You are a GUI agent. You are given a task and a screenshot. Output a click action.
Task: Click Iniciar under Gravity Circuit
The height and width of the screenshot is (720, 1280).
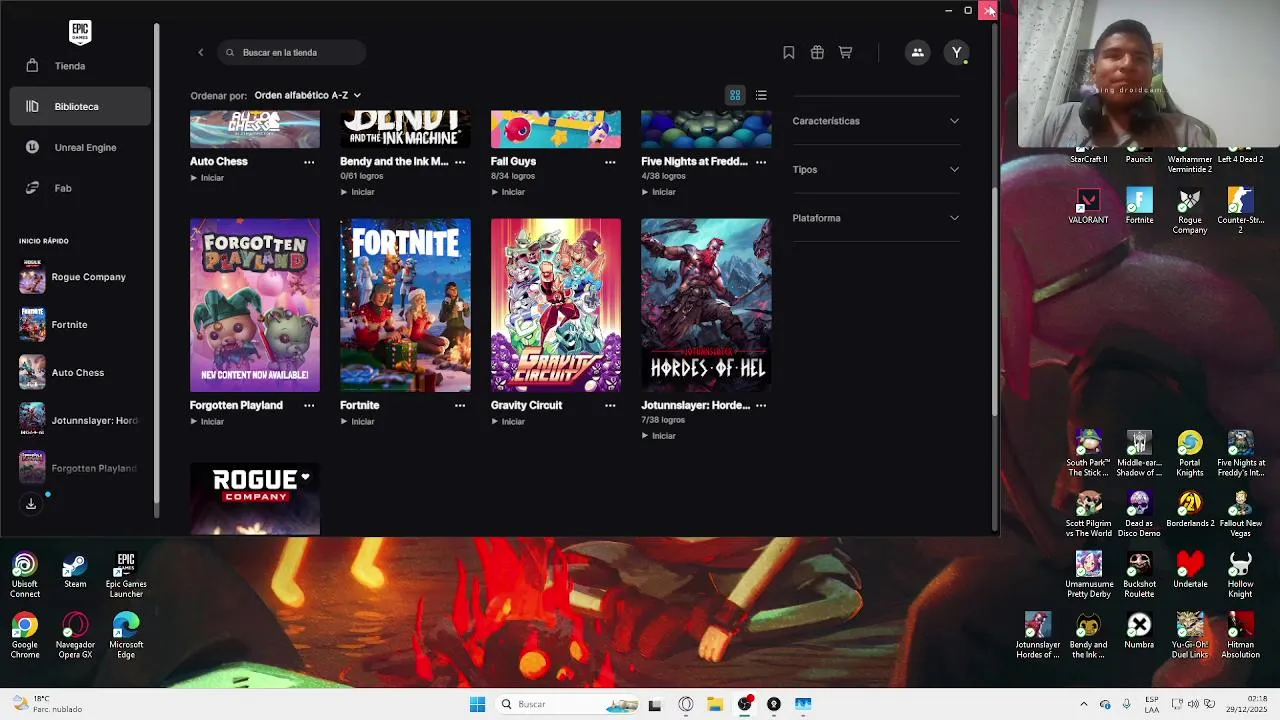point(508,422)
